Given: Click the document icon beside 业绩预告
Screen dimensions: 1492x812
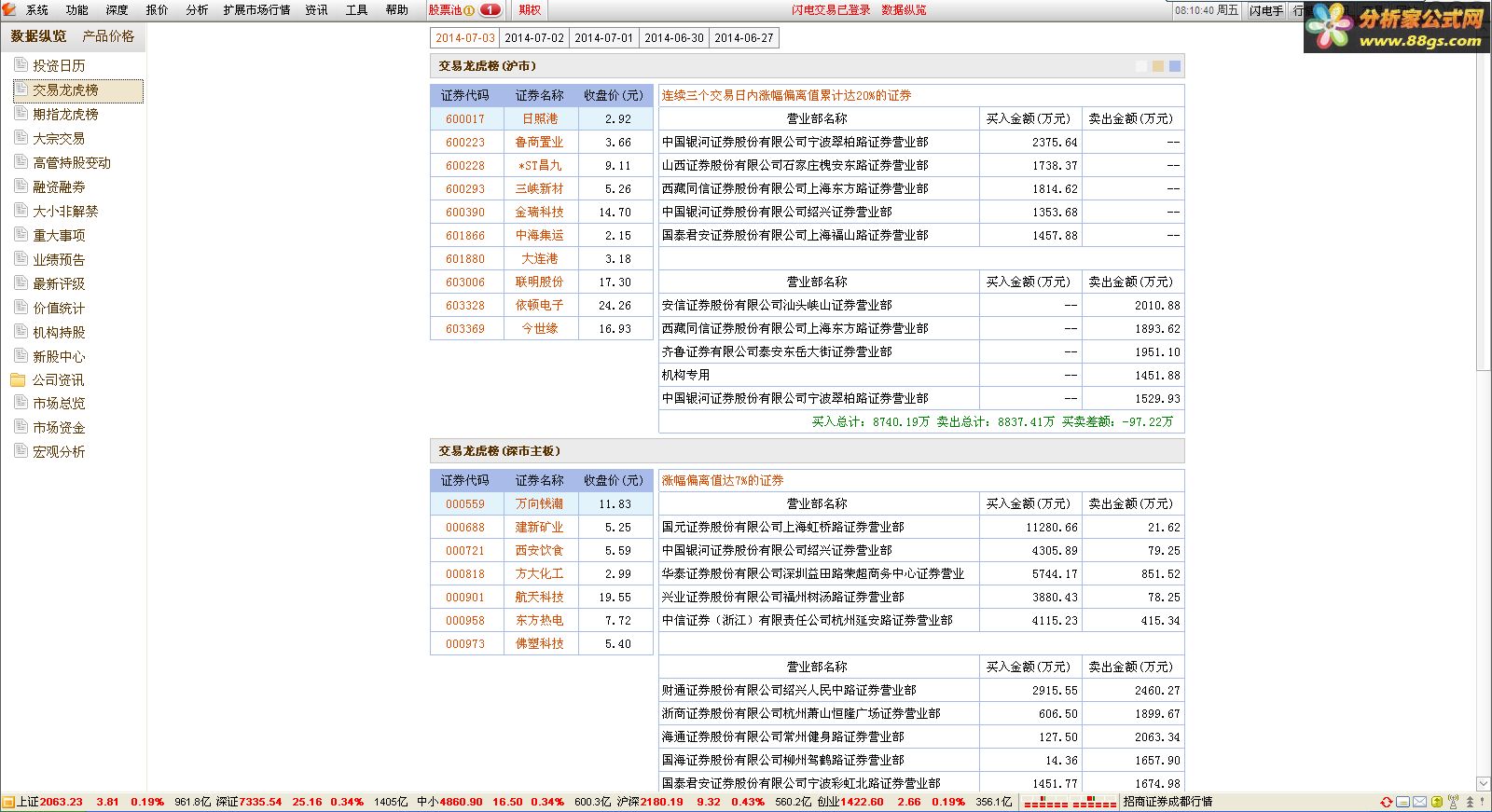Looking at the screenshot, I should (21, 258).
